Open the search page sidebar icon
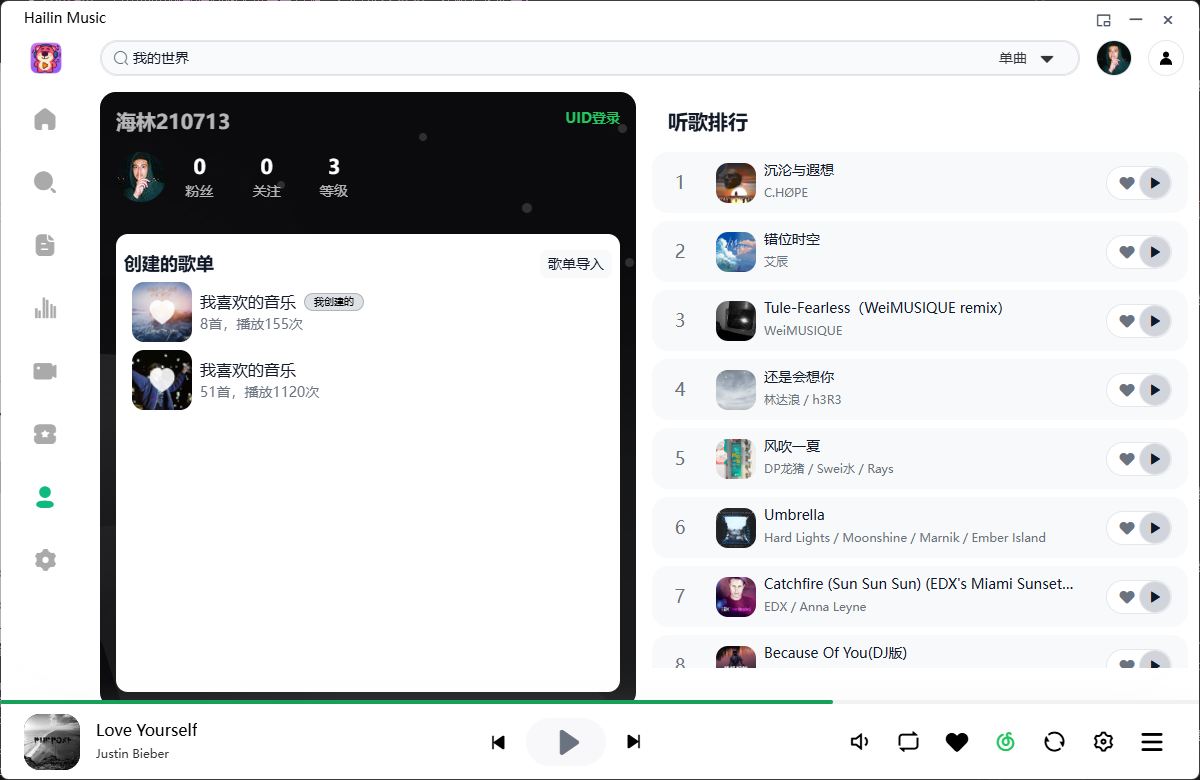The image size is (1200, 780). [x=45, y=182]
